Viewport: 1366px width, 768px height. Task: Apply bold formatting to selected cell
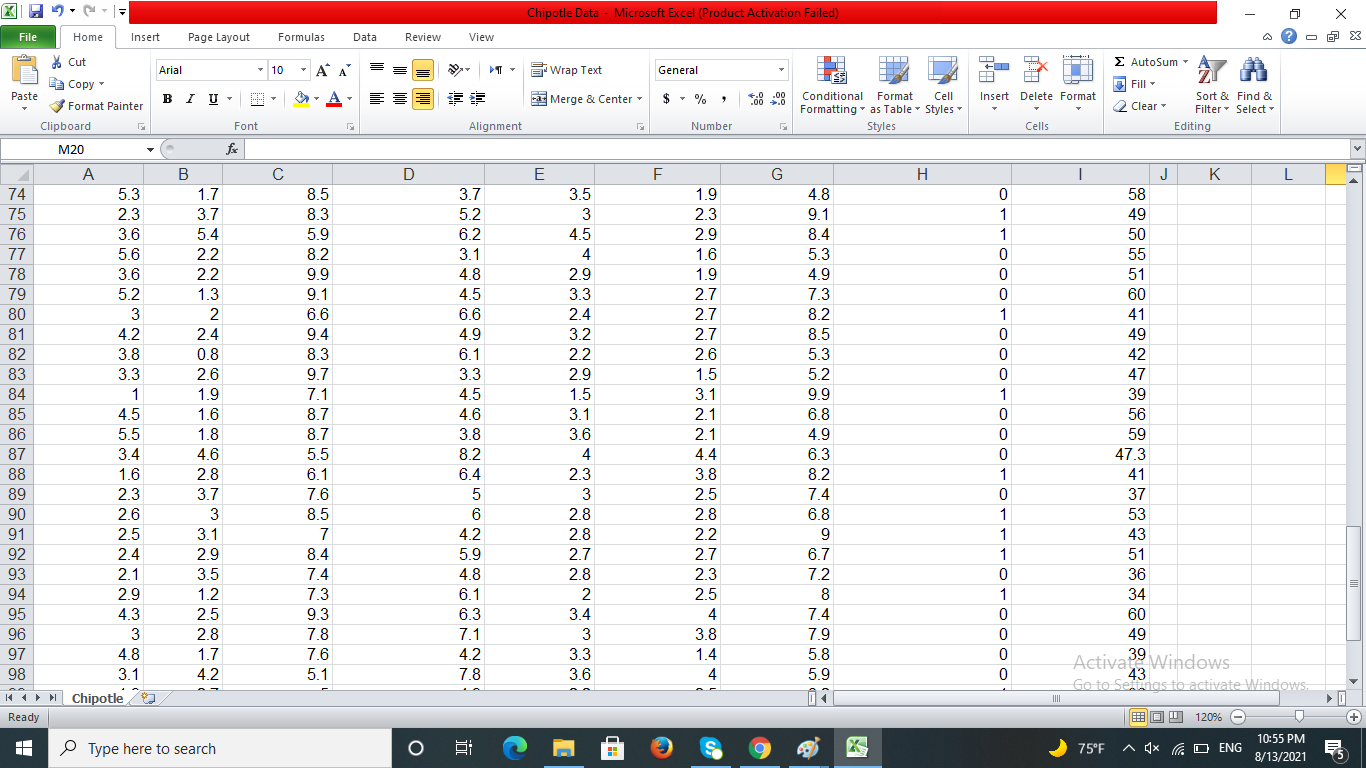tap(167, 99)
